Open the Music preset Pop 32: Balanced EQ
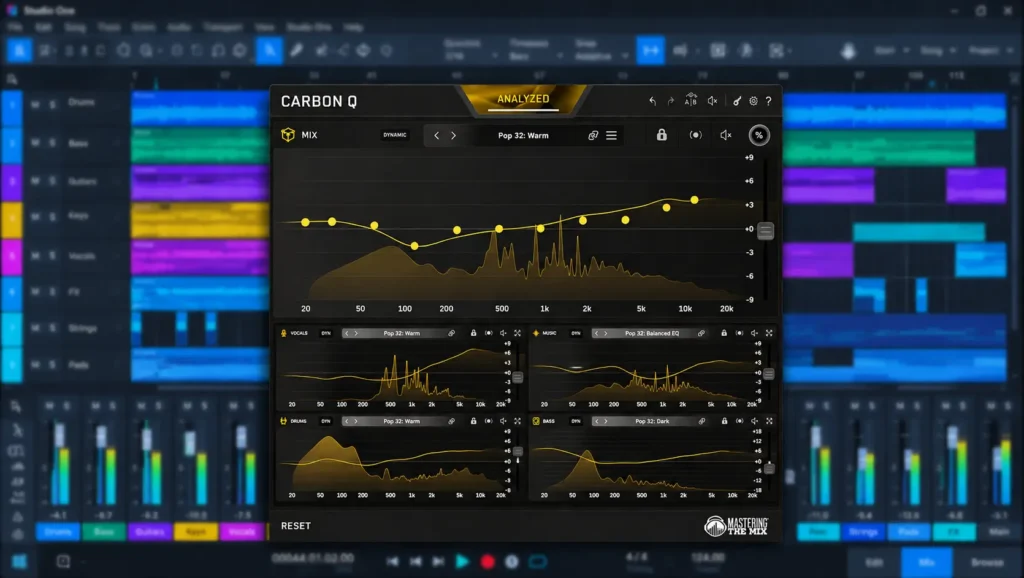Screen dimensions: 1024x578 [x=652, y=333]
